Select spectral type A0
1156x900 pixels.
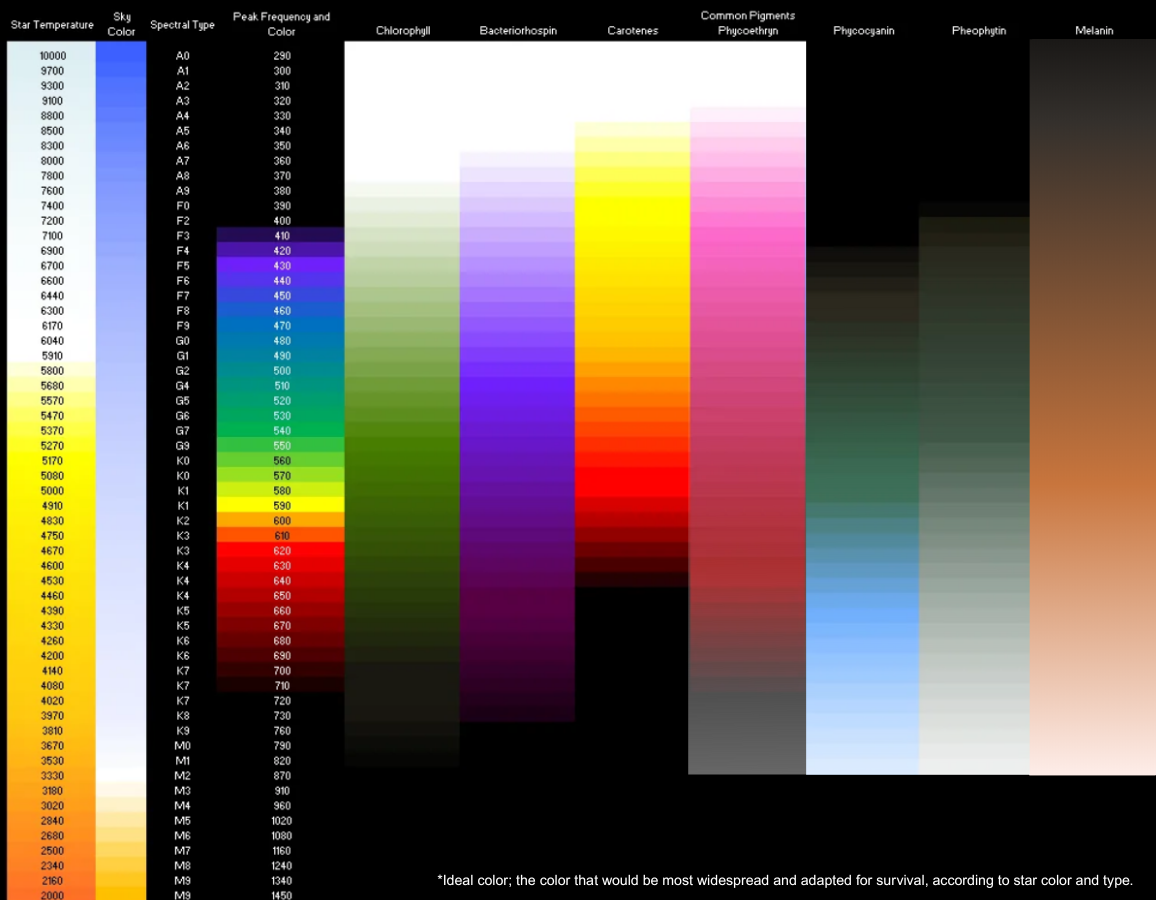[182, 56]
